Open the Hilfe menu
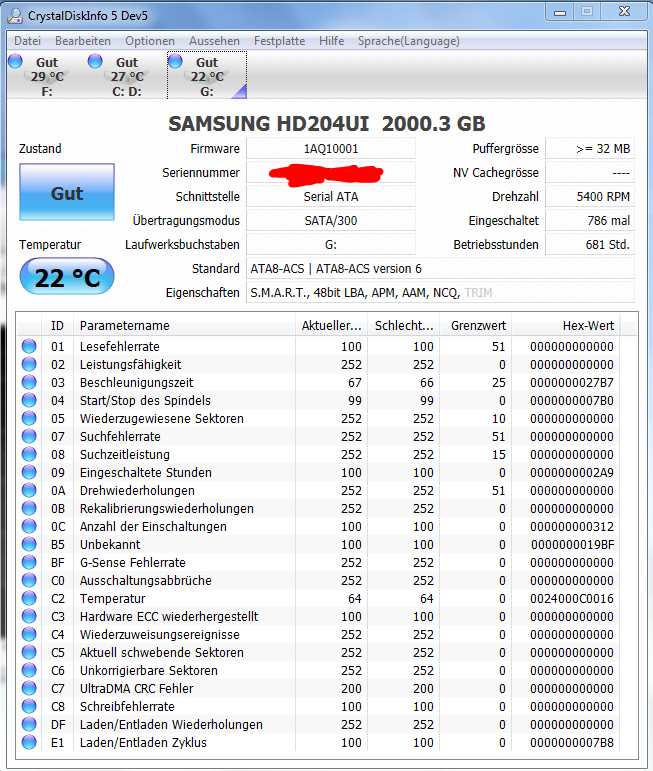 click(331, 41)
